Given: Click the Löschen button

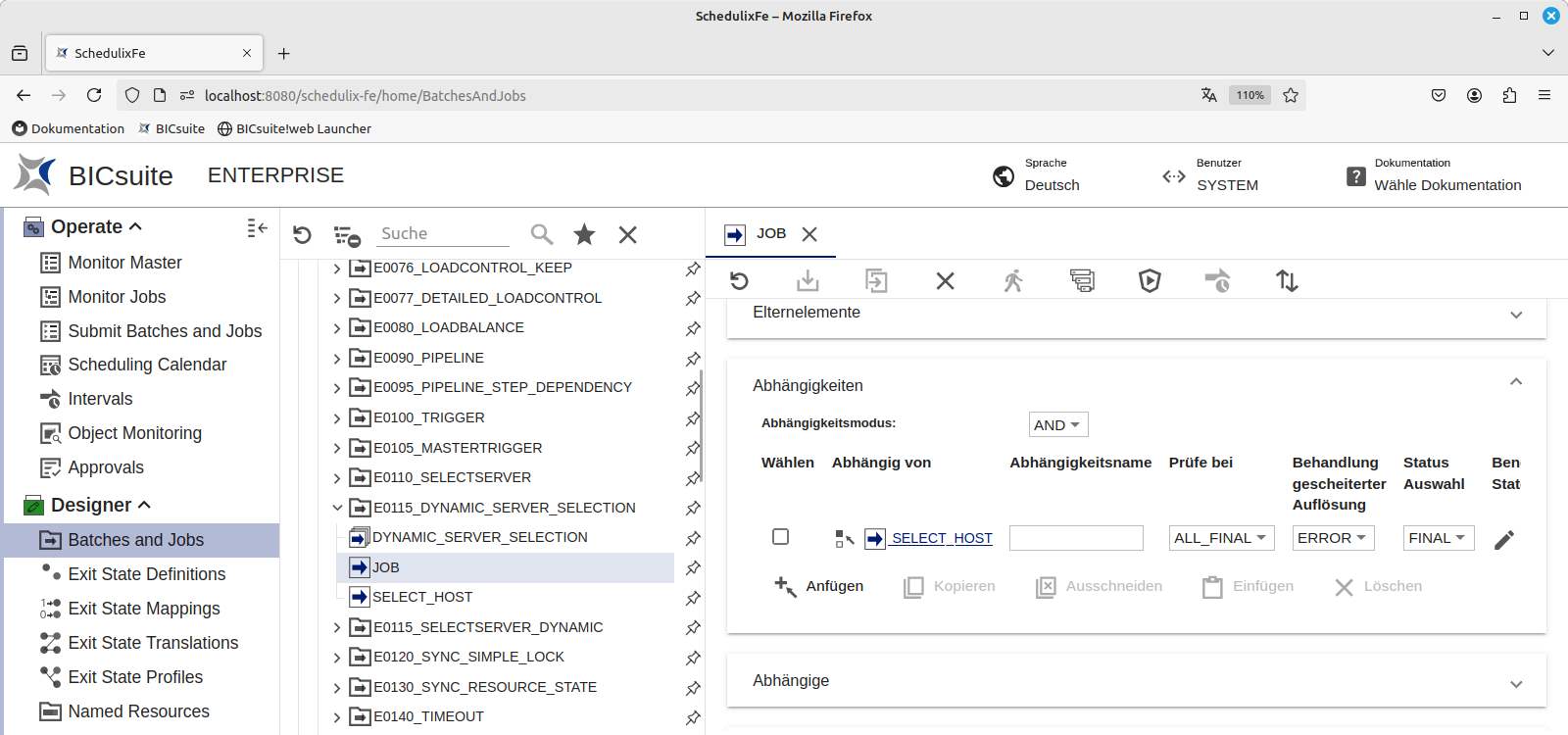Looking at the screenshot, I should click(1377, 586).
